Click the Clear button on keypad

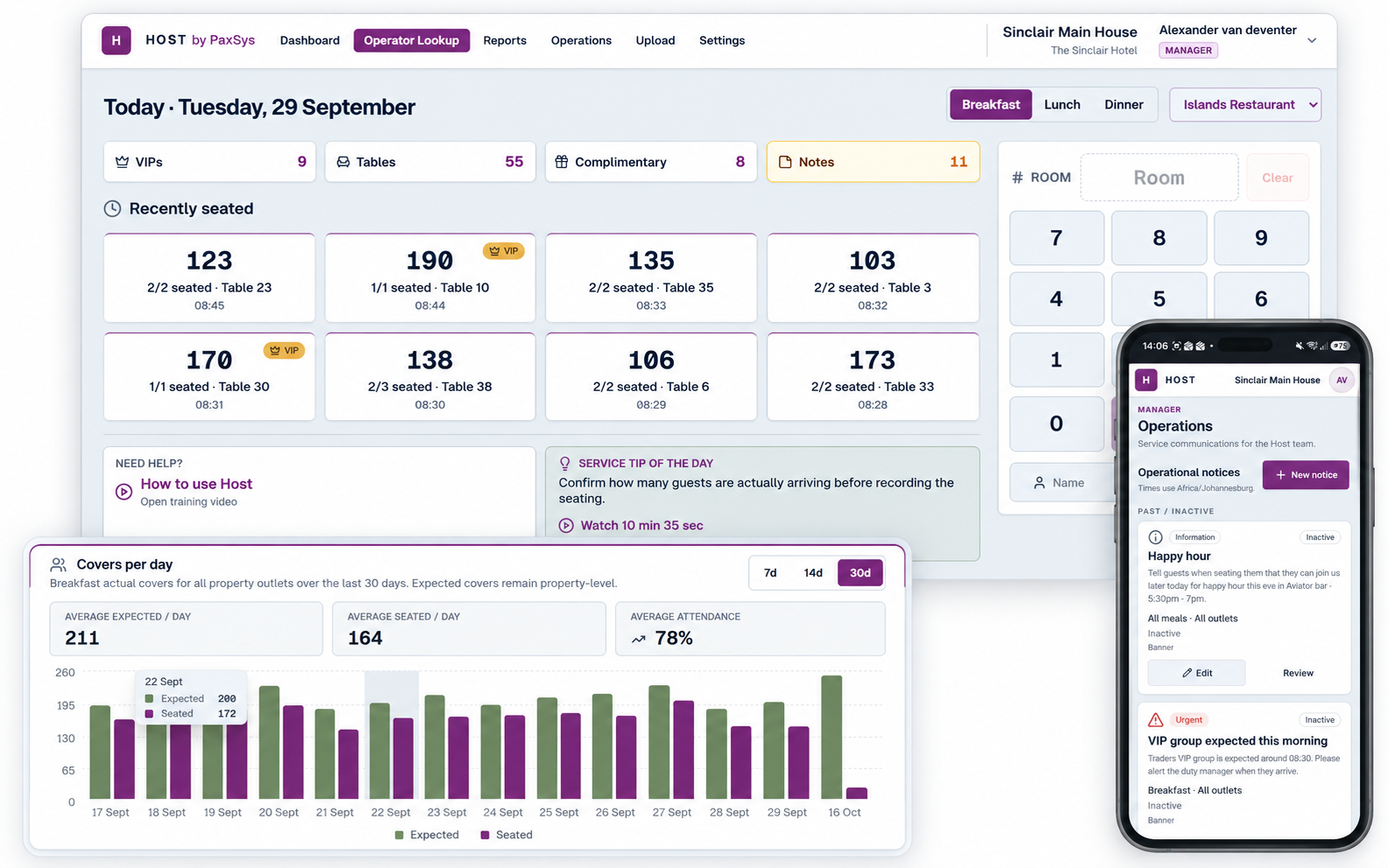click(x=1277, y=178)
